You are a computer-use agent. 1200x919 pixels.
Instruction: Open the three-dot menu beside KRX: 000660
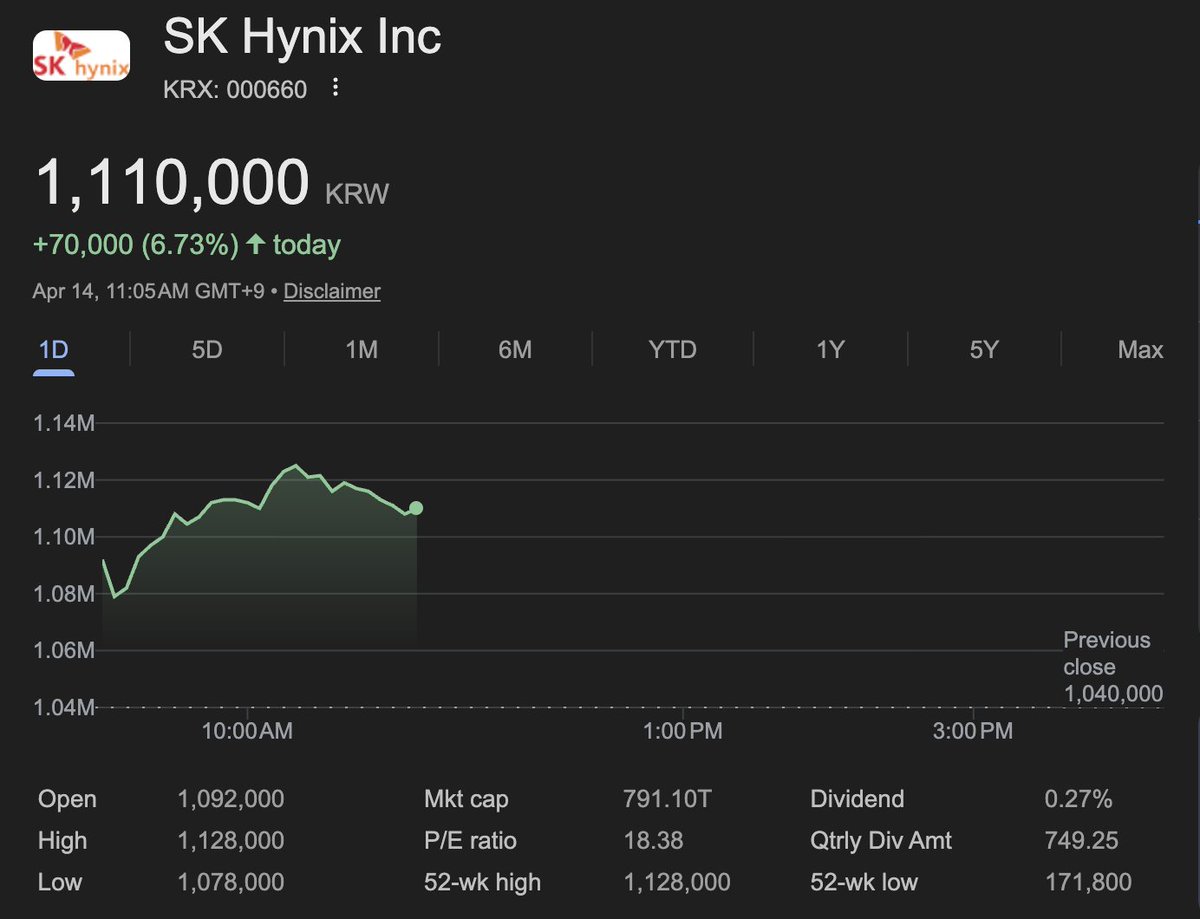(336, 88)
